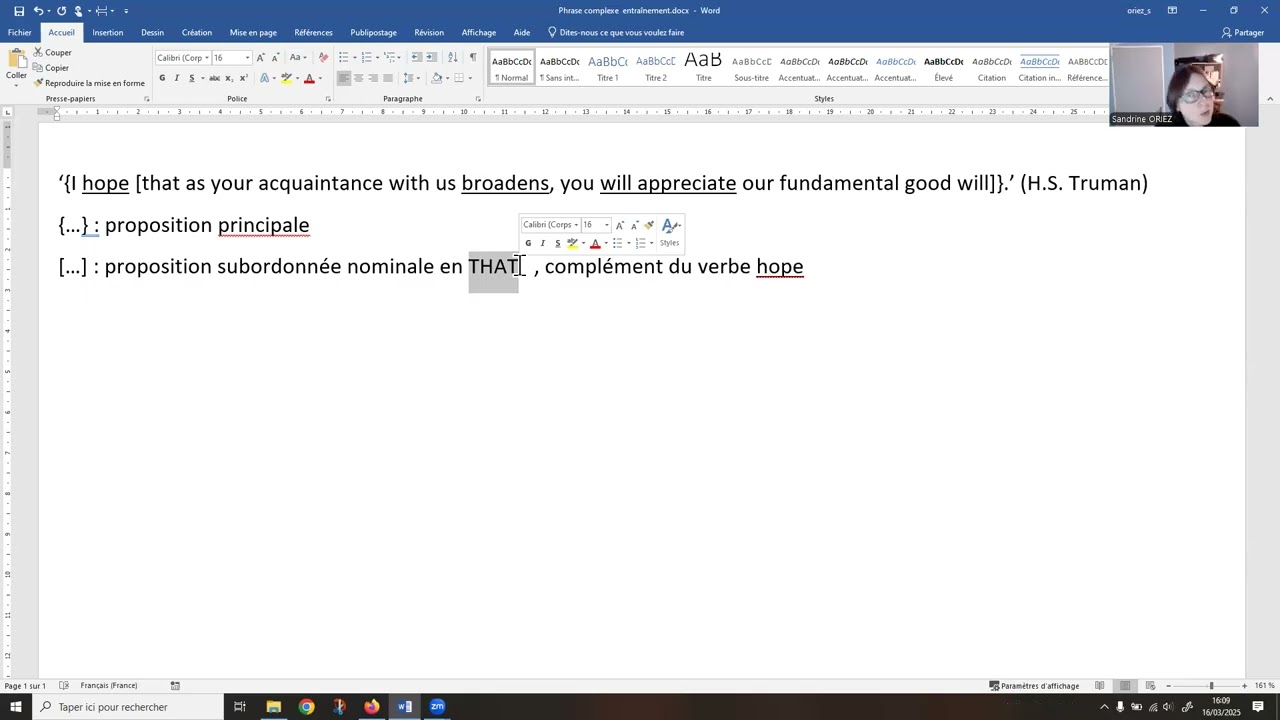Open the Calibri font name dropdown in the ribbon
Viewport: 1280px width, 720px height.
pyautogui.click(x=206, y=58)
